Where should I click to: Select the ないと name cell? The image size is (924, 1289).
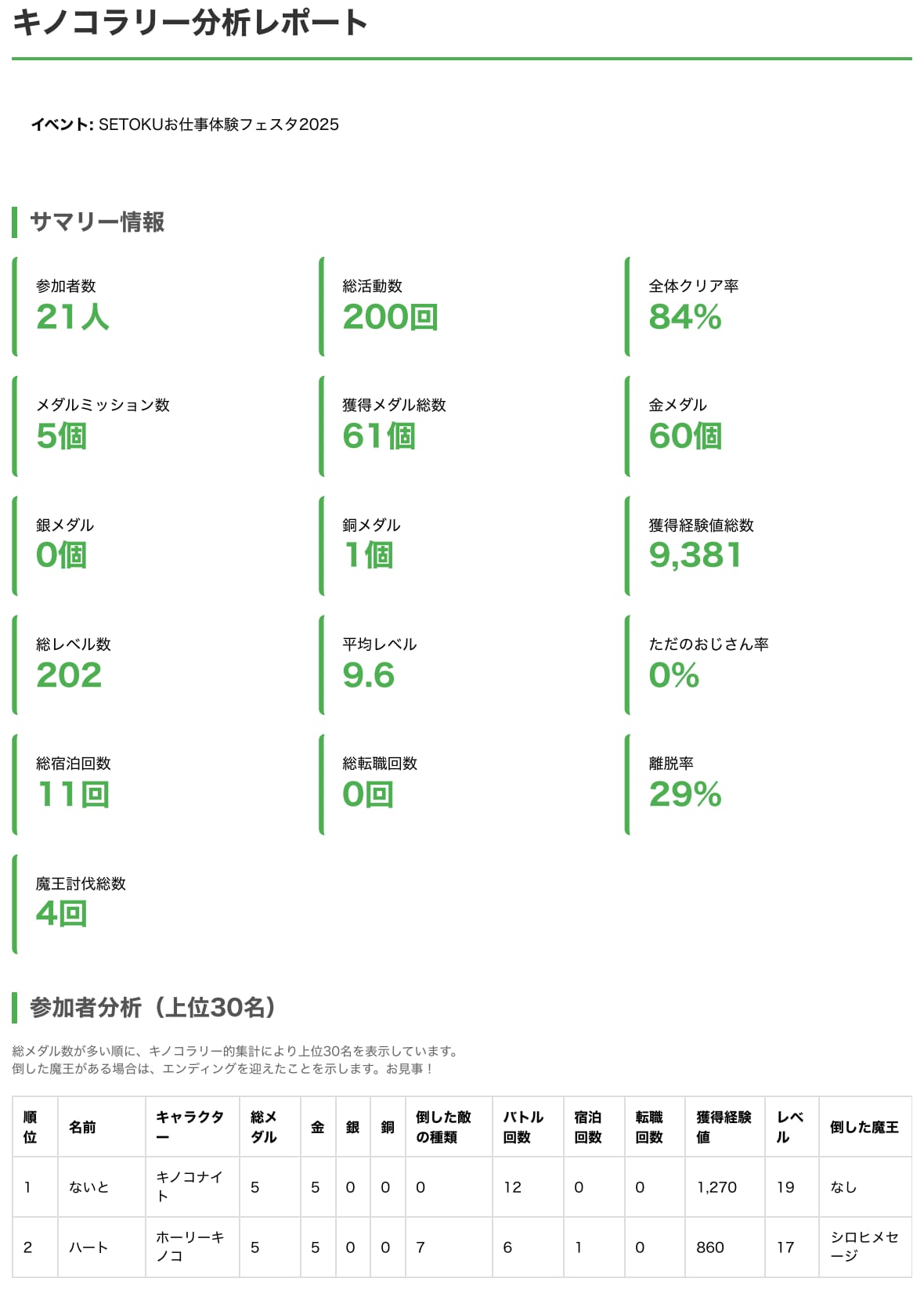[88, 1187]
